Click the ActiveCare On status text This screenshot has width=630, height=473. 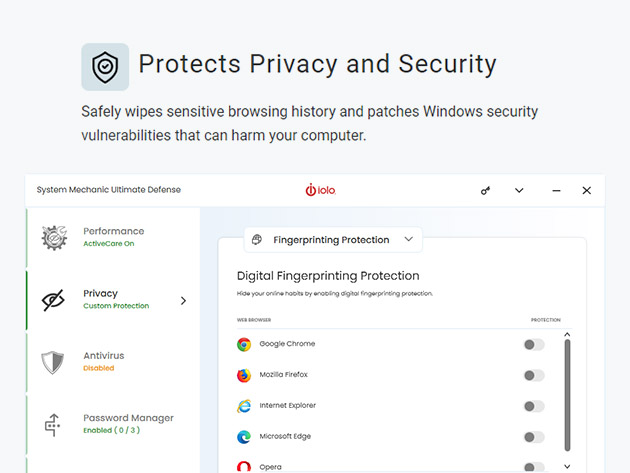[109, 244]
